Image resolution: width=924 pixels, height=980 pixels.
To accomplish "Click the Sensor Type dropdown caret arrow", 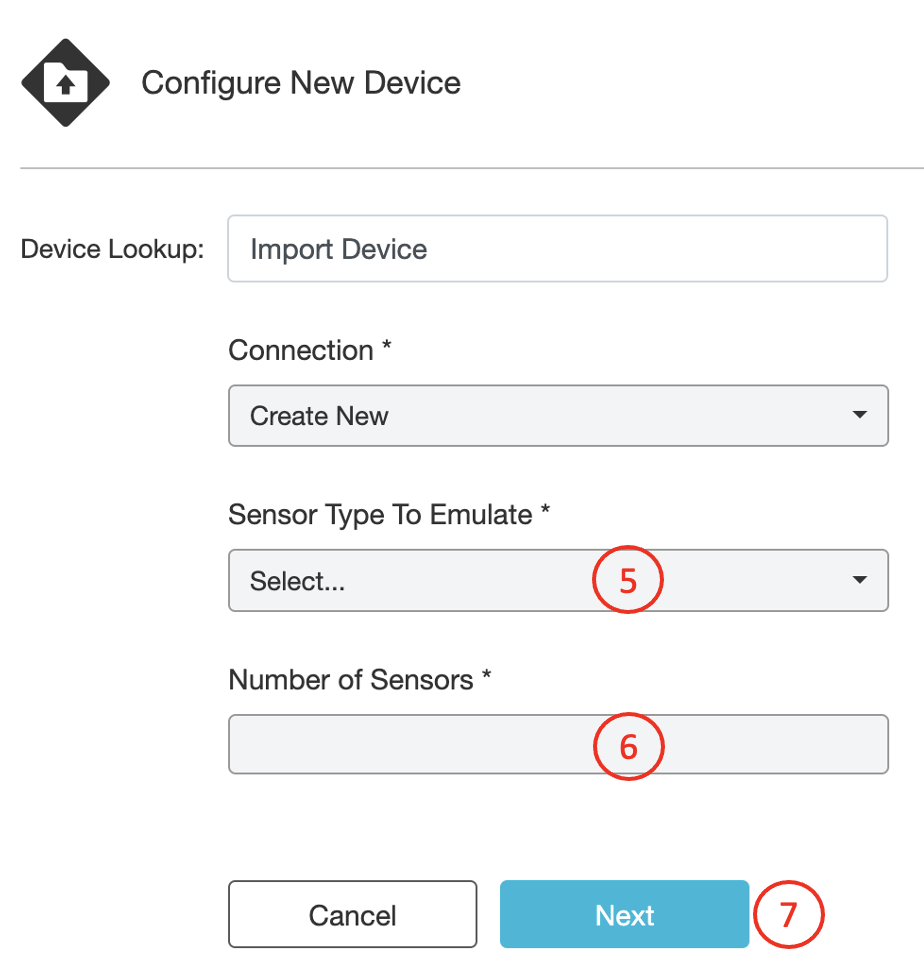I will [859, 580].
